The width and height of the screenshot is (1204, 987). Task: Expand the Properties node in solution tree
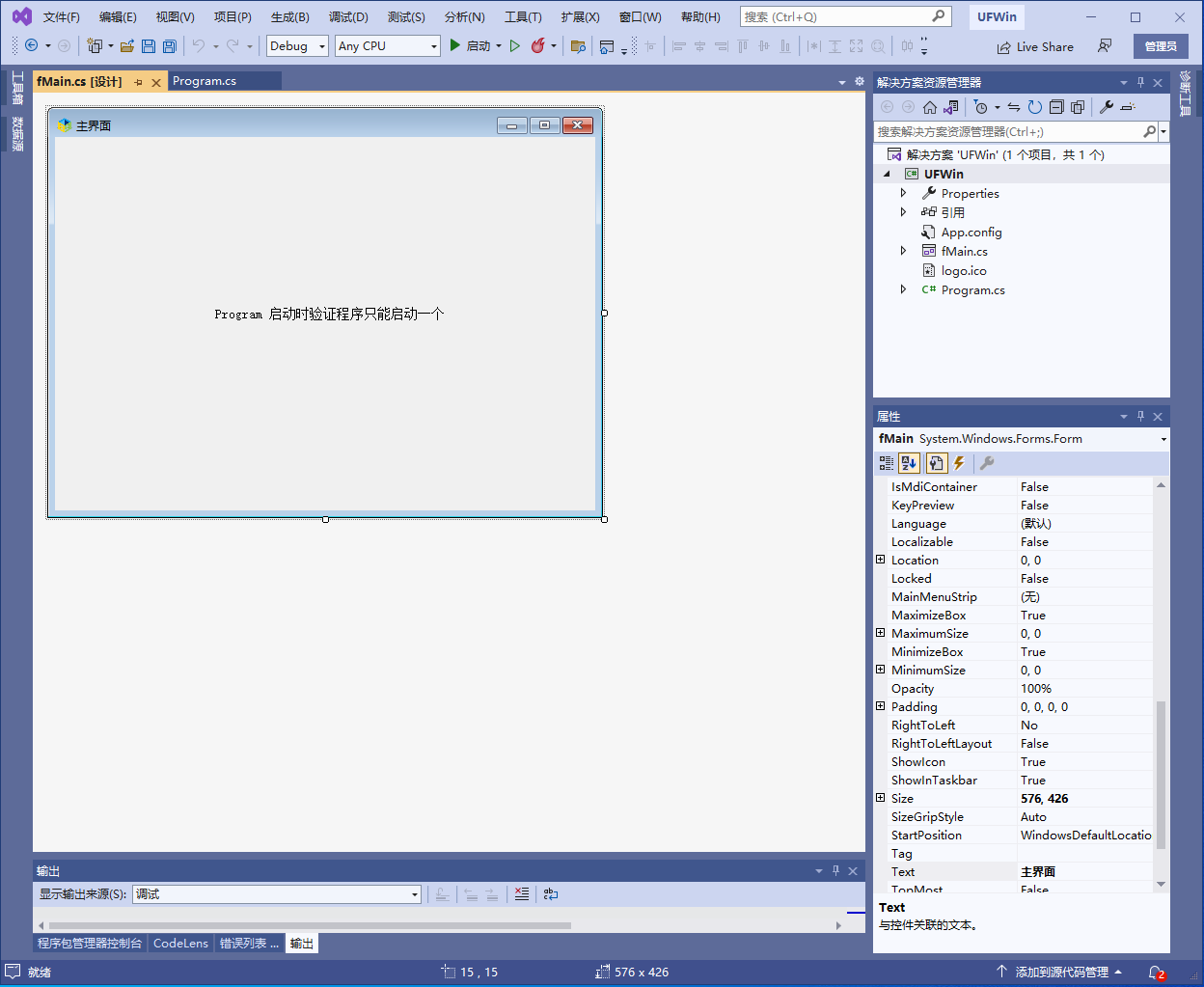[904, 193]
